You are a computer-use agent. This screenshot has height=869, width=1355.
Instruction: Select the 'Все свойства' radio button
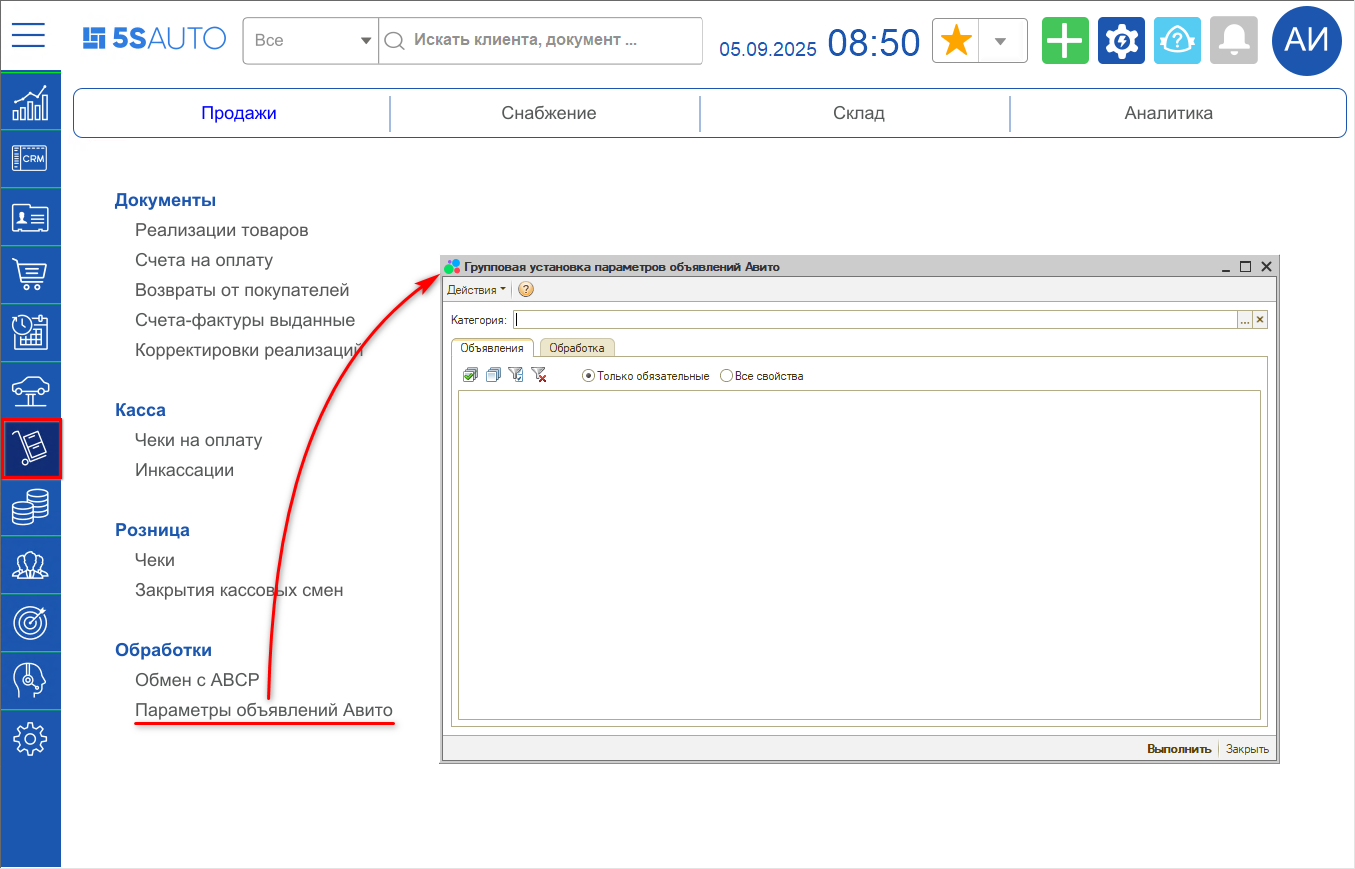(726, 376)
